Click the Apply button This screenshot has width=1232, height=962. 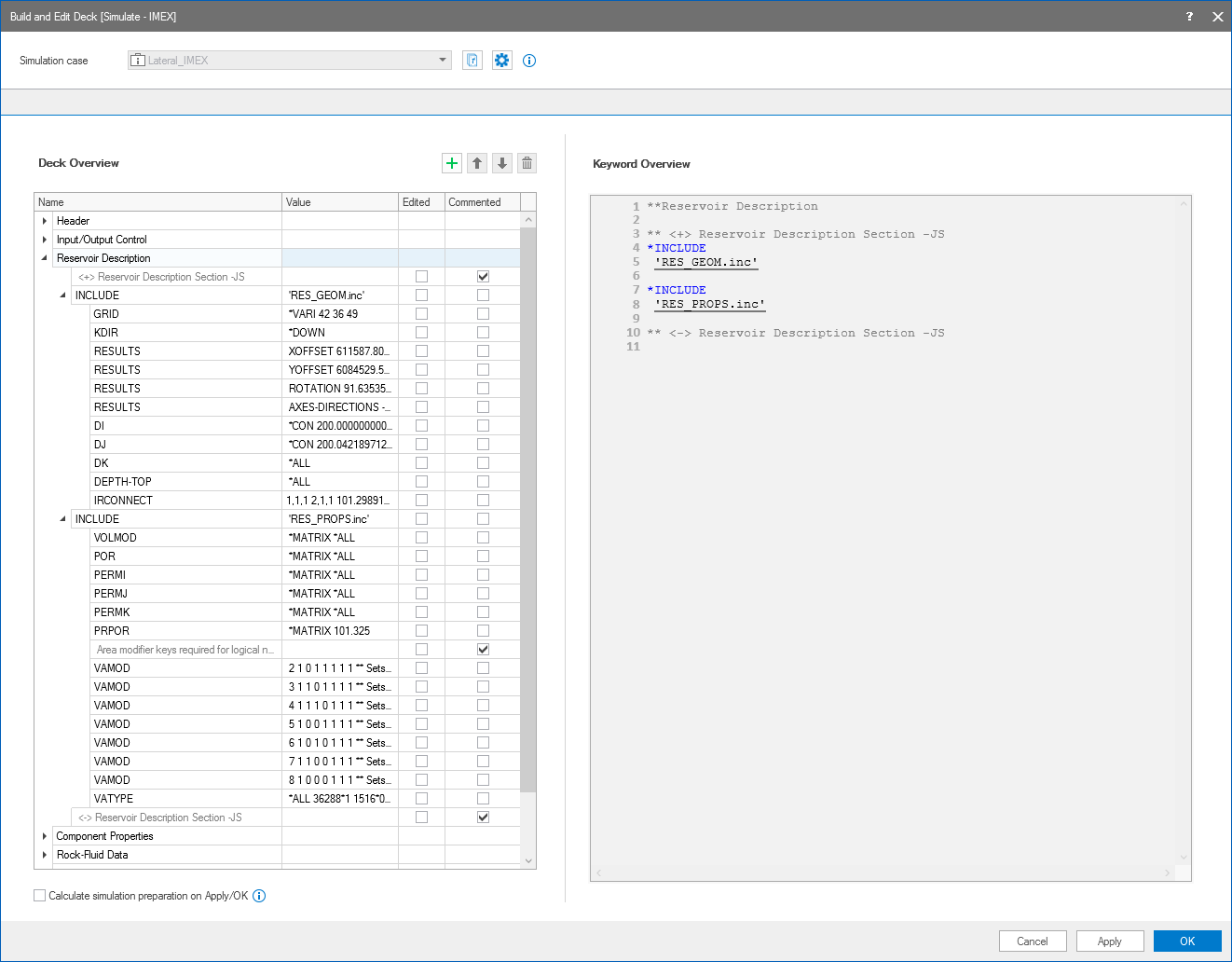click(x=1109, y=941)
